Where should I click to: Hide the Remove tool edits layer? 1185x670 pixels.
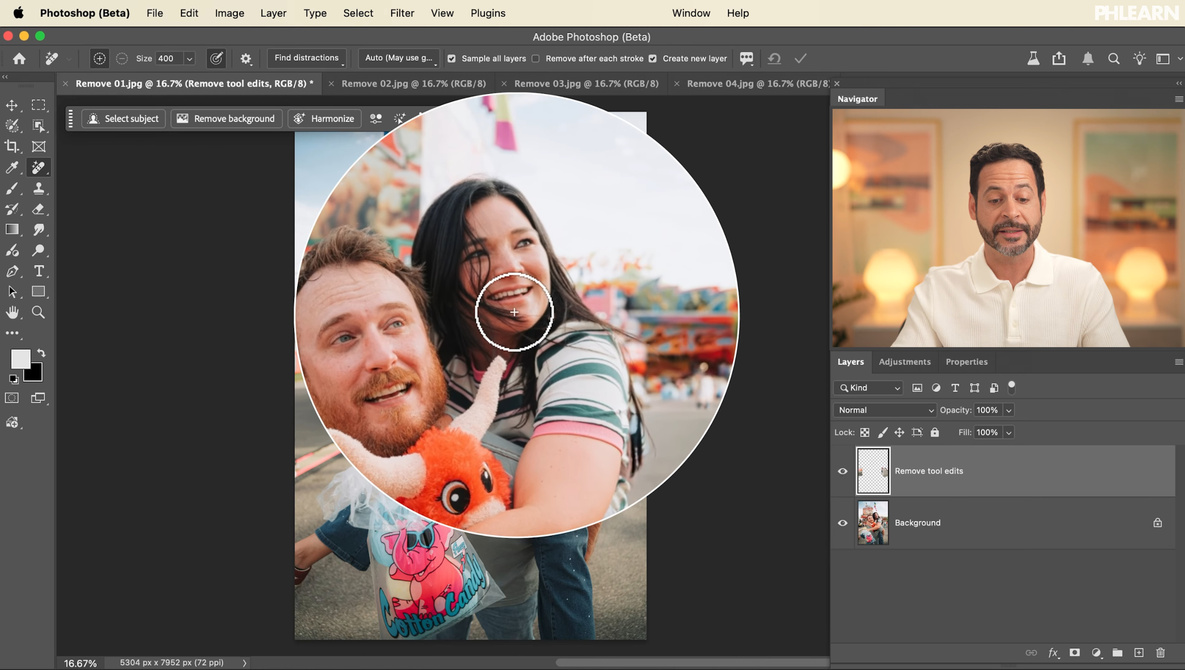(x=842, y=471)
